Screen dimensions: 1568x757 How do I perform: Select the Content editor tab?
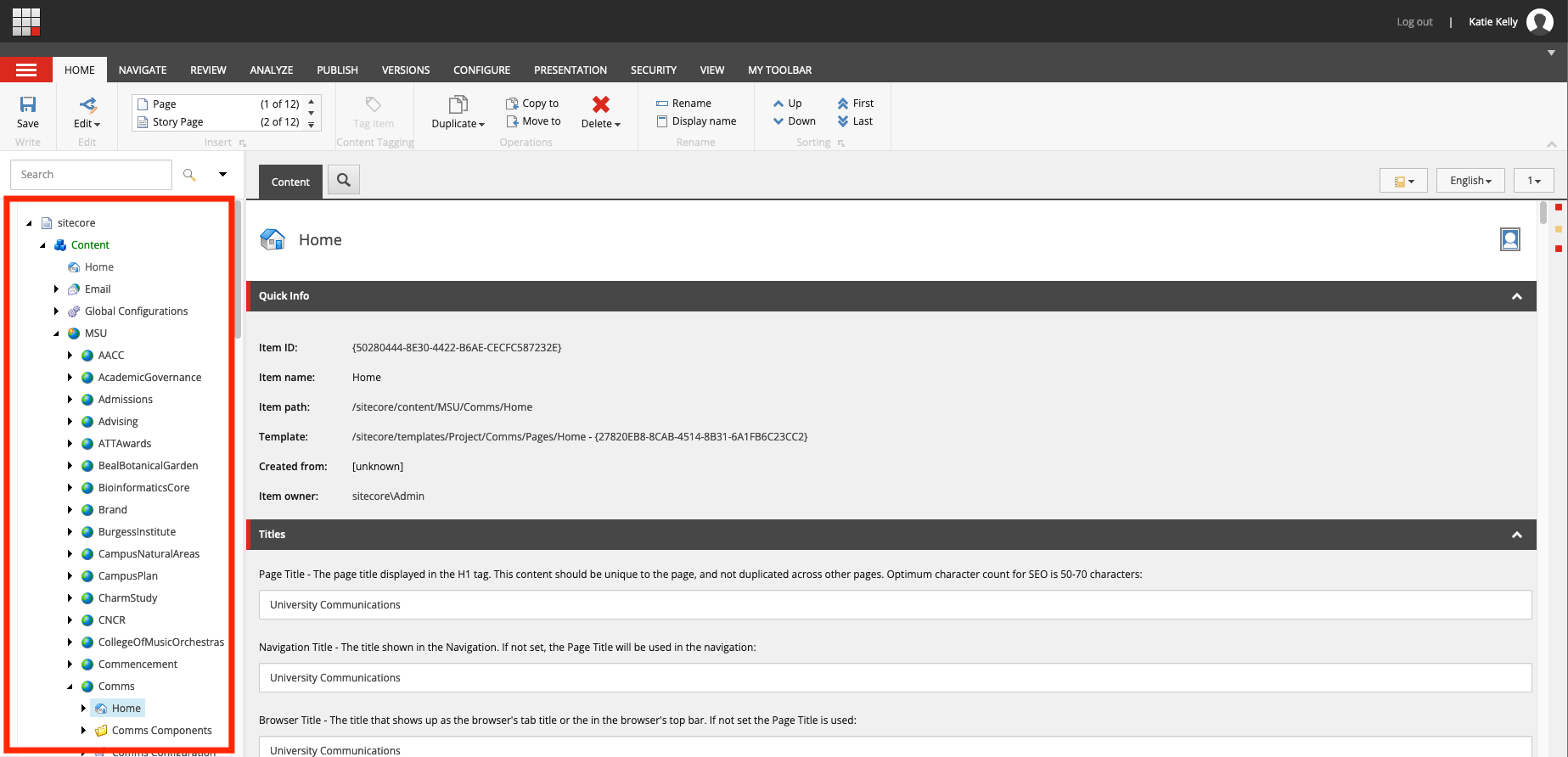click(290, 182)
